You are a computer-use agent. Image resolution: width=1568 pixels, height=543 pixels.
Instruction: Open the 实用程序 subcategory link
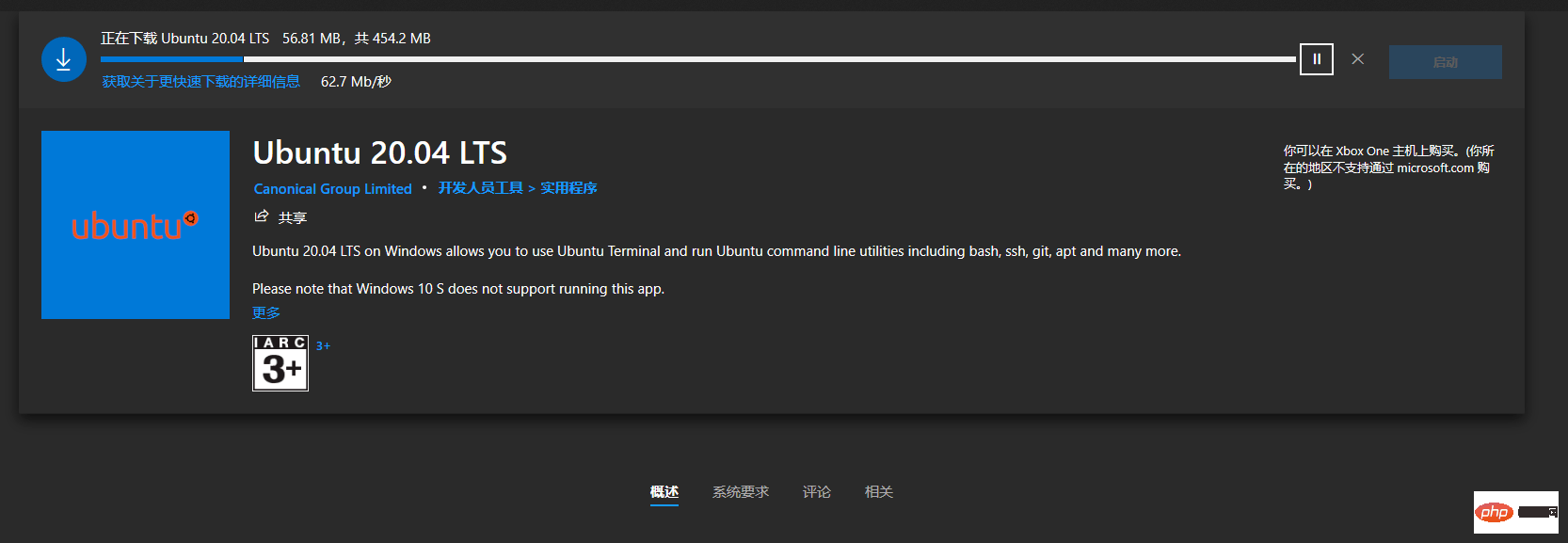[x=568, y=188]
